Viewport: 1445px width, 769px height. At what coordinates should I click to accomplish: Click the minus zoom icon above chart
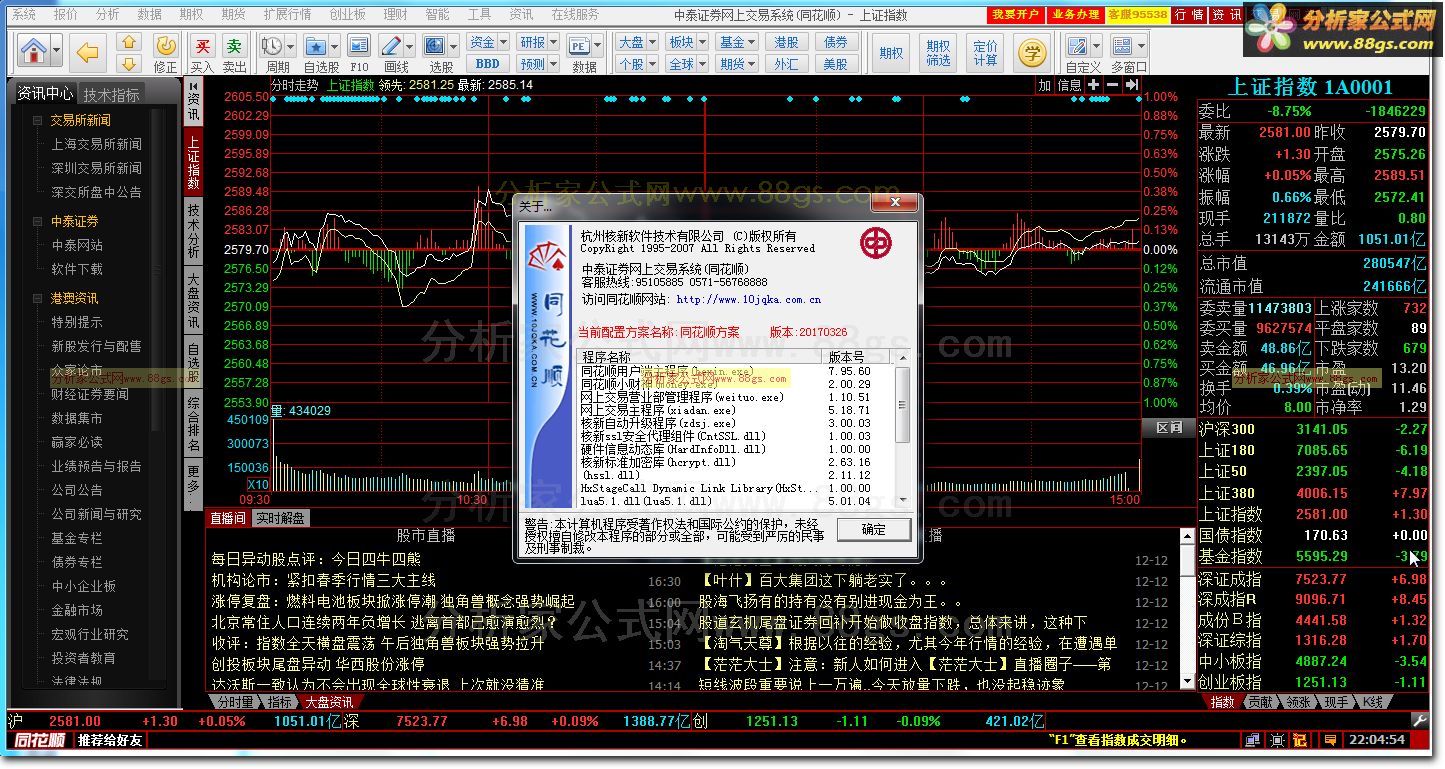click(x=1112, y=86)
